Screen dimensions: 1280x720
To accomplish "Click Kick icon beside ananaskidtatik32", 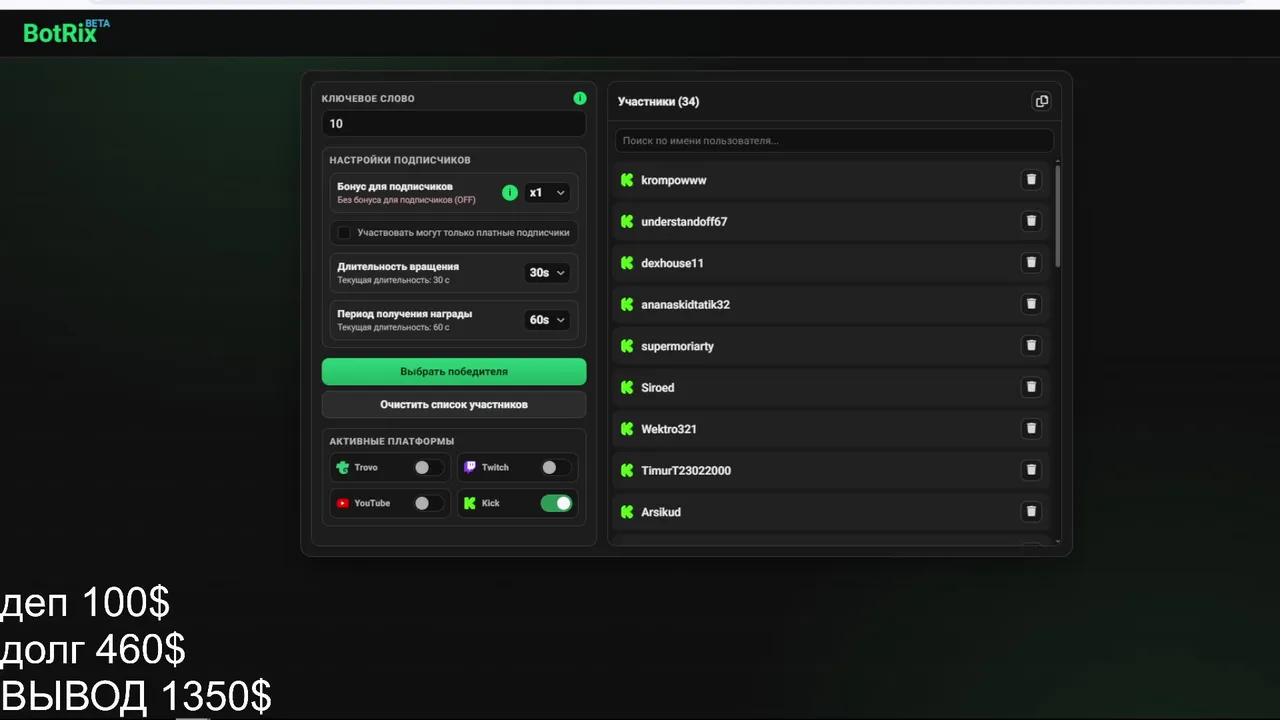I will pyautogui.click(x=627, y=304).
